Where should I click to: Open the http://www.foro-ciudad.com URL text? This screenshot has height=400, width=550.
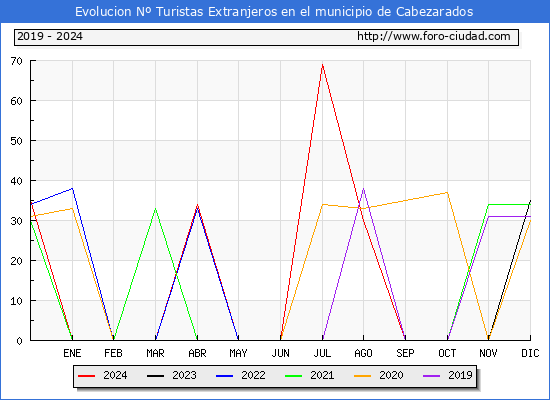click(434, 36)
